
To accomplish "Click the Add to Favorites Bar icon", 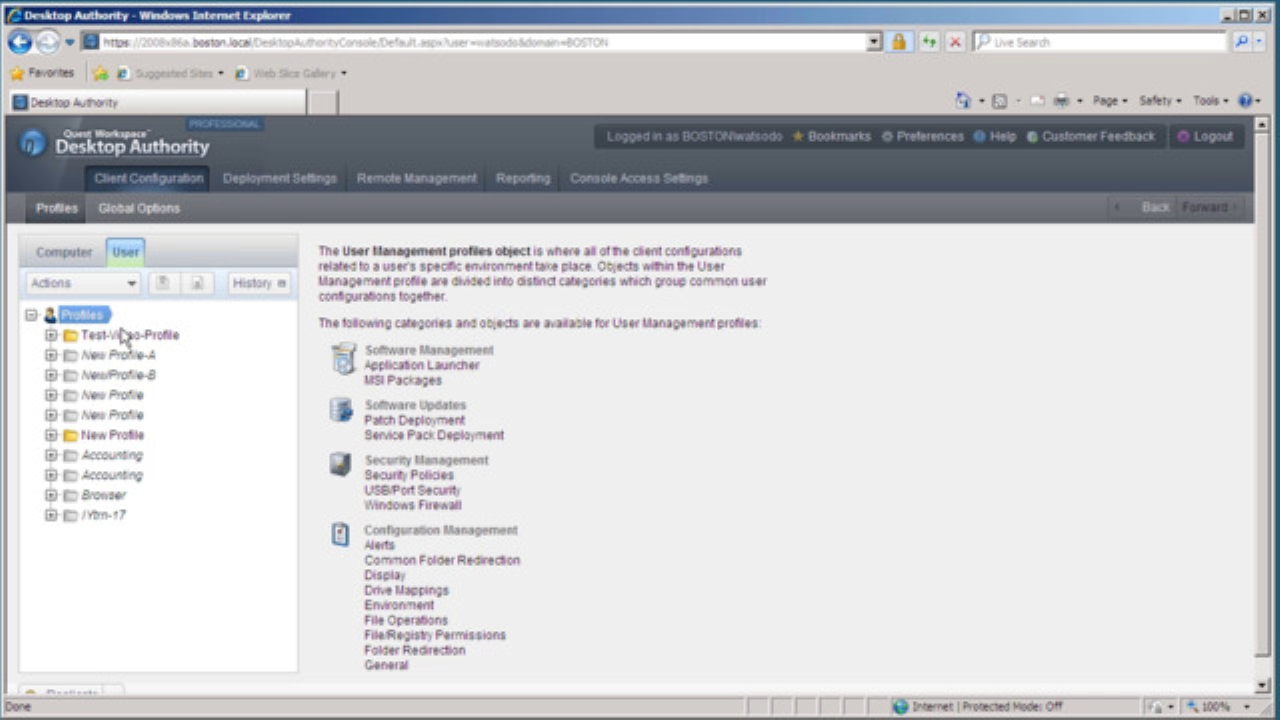I will coord(101,73).
